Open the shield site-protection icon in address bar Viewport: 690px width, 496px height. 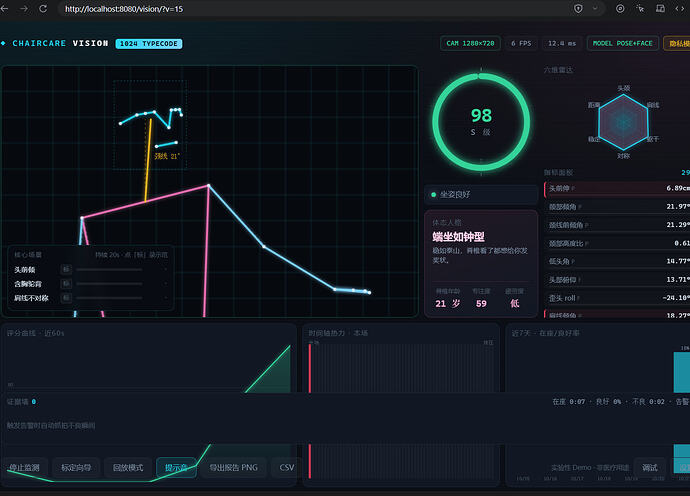pyautogui.click(x=578, y=8)
